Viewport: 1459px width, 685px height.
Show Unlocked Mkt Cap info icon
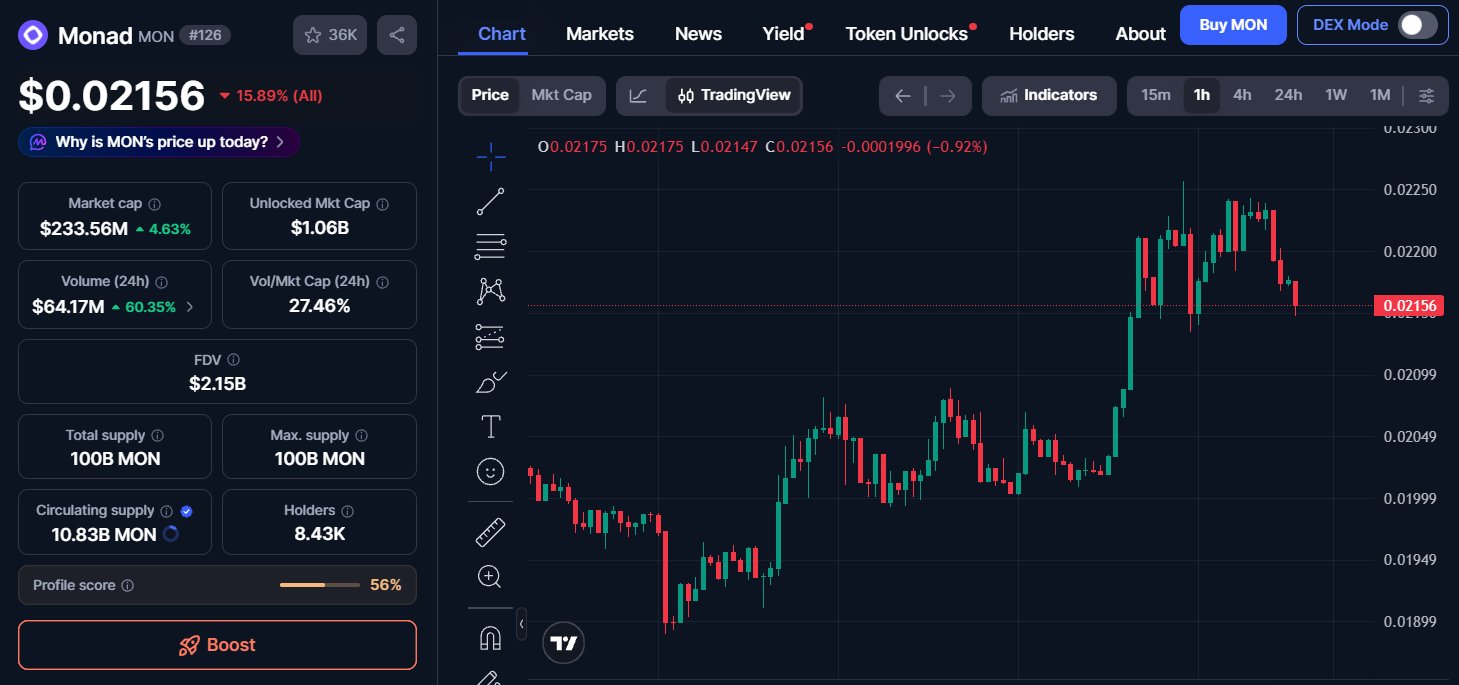(x=382, y=204)
